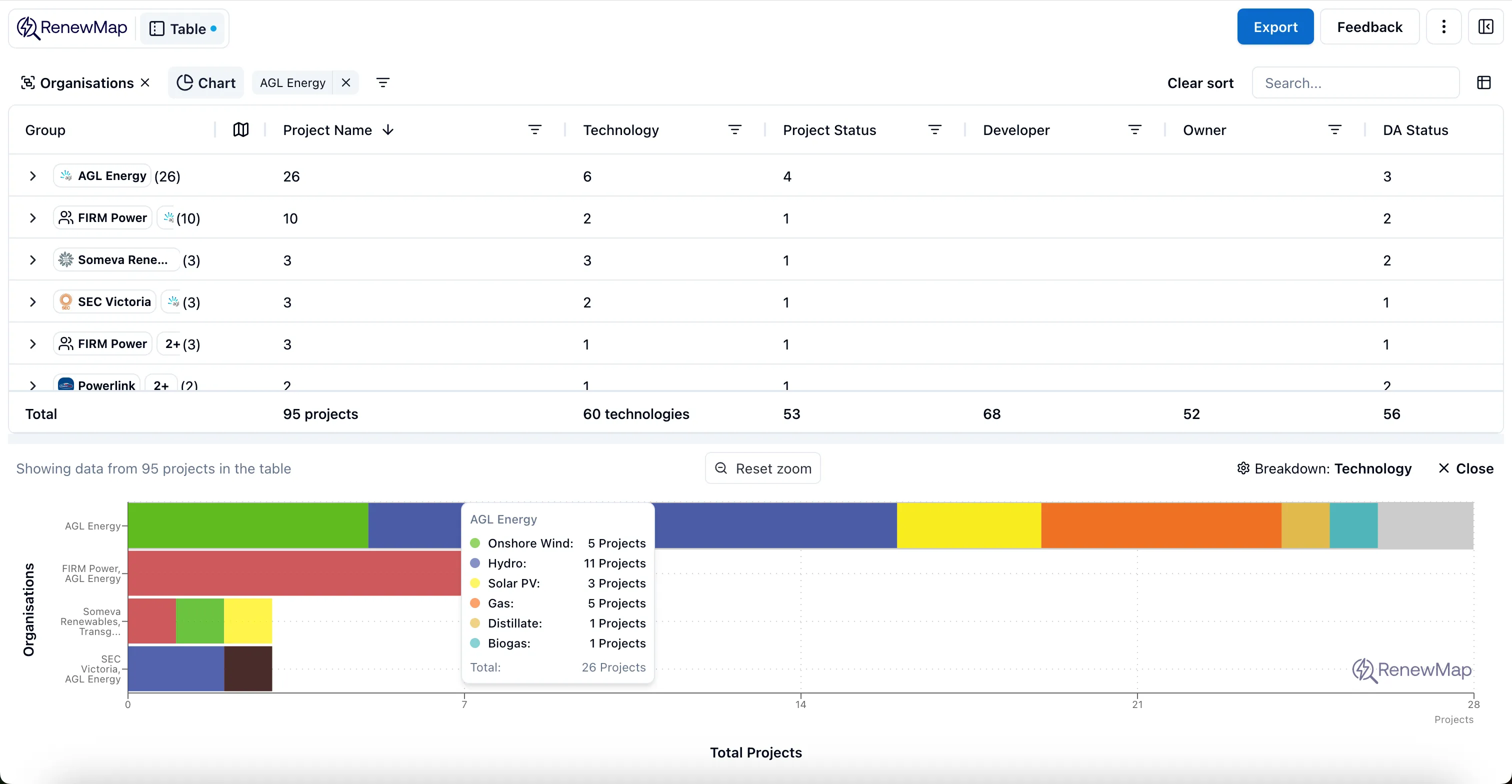This screenshot has height=784, width=1512.
Task: Expand the AGL Energy group row
Action: [32, 175]
